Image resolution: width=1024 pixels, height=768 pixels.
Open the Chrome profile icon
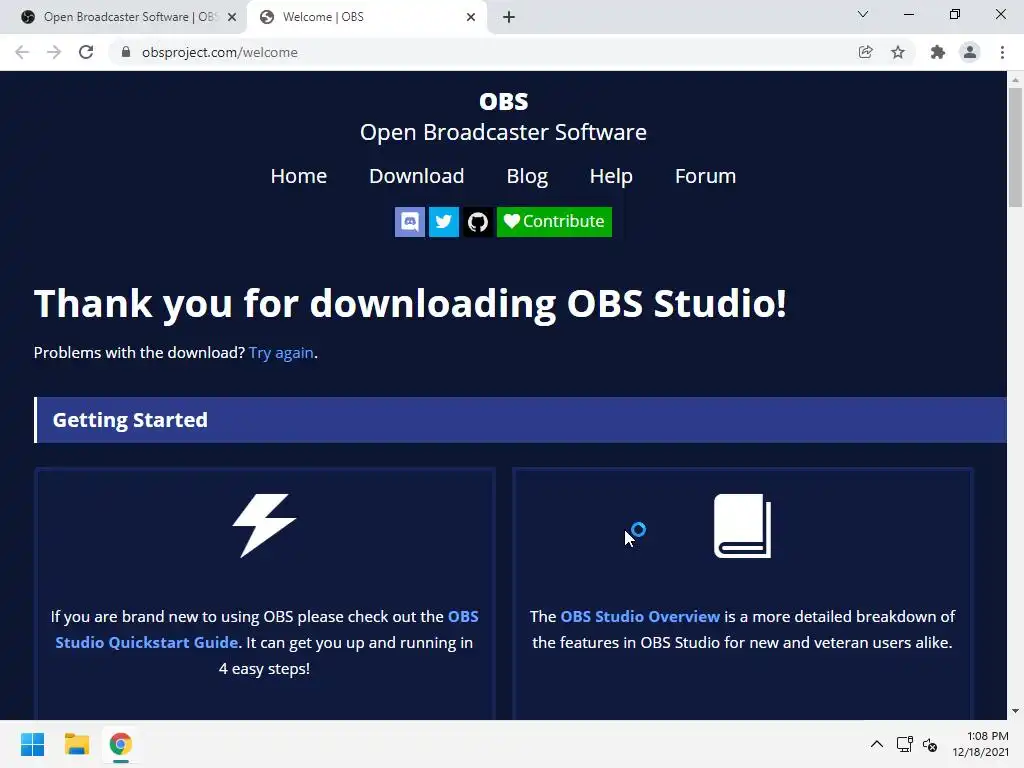pyautogui.click(x=970, y=52)
